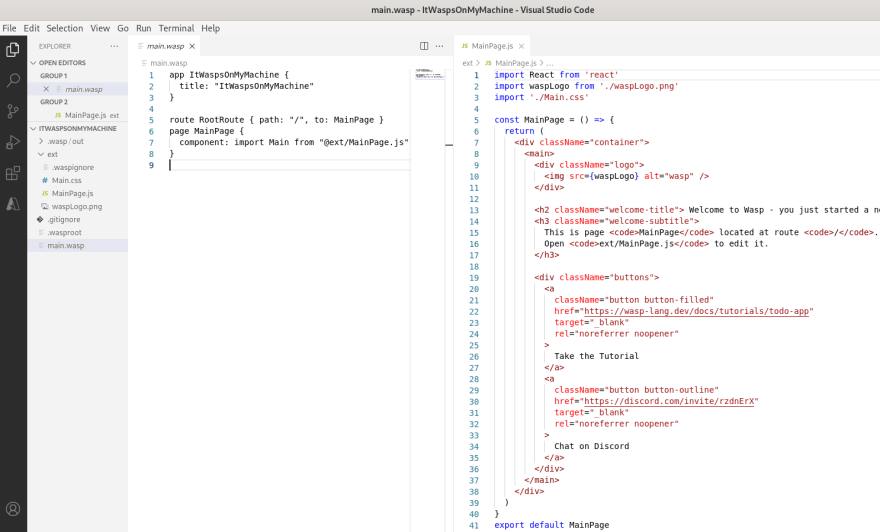Open the View menu
880x532 pixels.
100,28
